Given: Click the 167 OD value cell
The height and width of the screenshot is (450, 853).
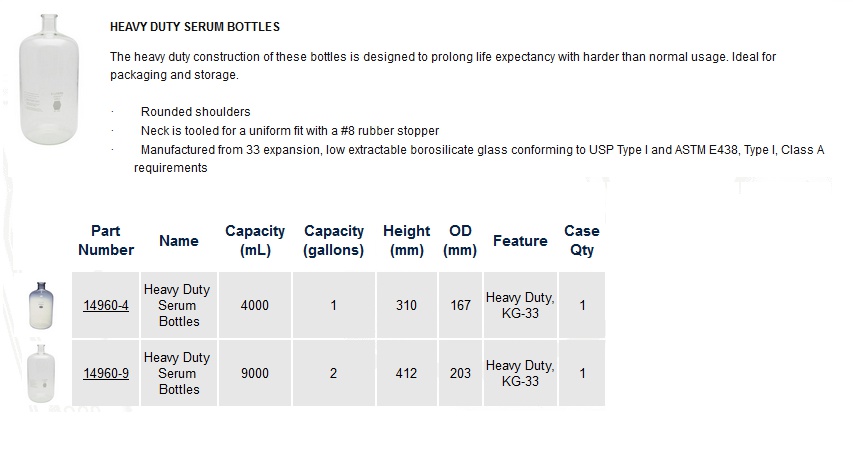Looking at the screenshot, I should pyautogui.click(x=460, y=305).
